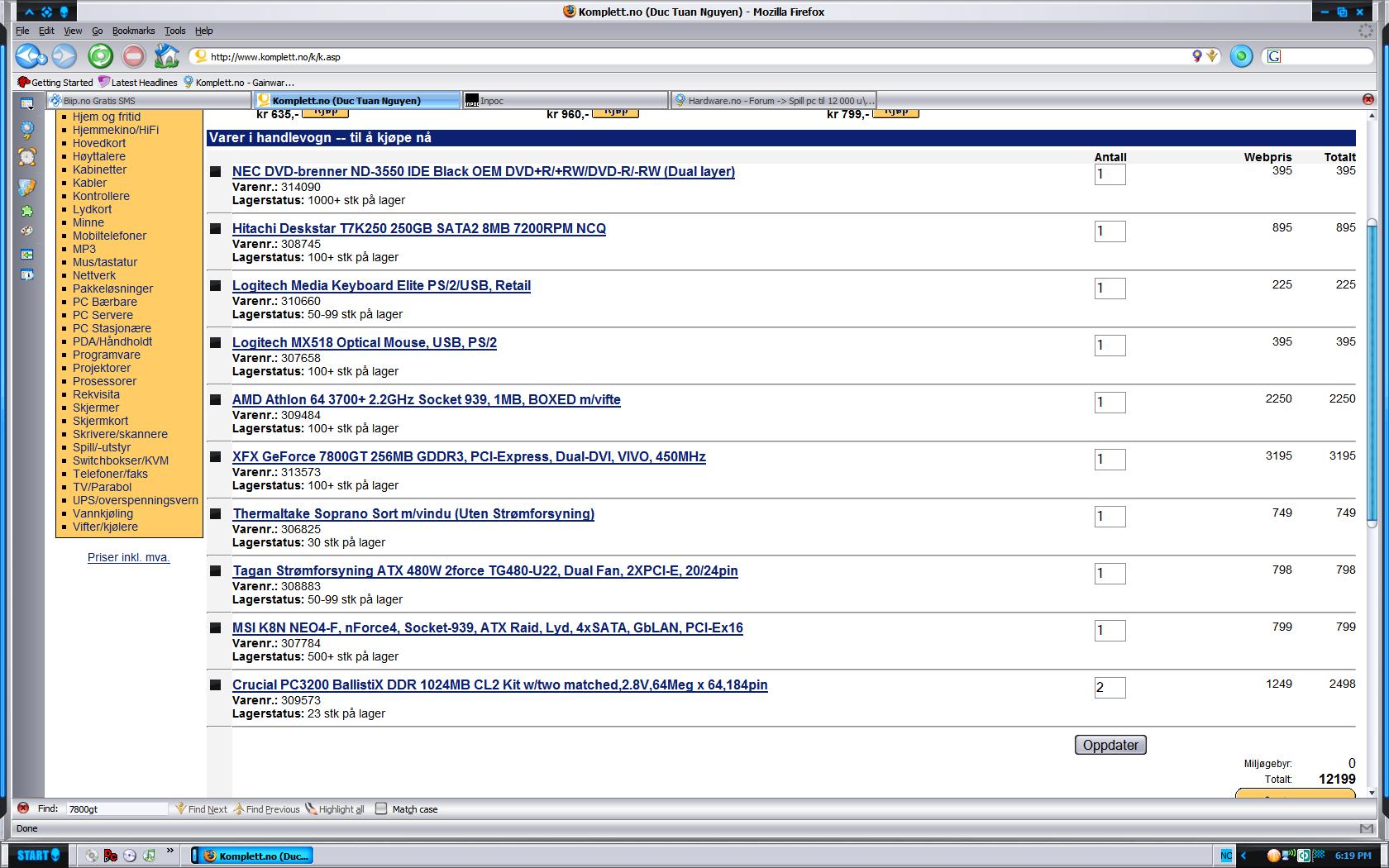Open Komplett.no - Gainwar bookmark
The width and height of the screenshot is (1389, 868).
tap(238, 82)
